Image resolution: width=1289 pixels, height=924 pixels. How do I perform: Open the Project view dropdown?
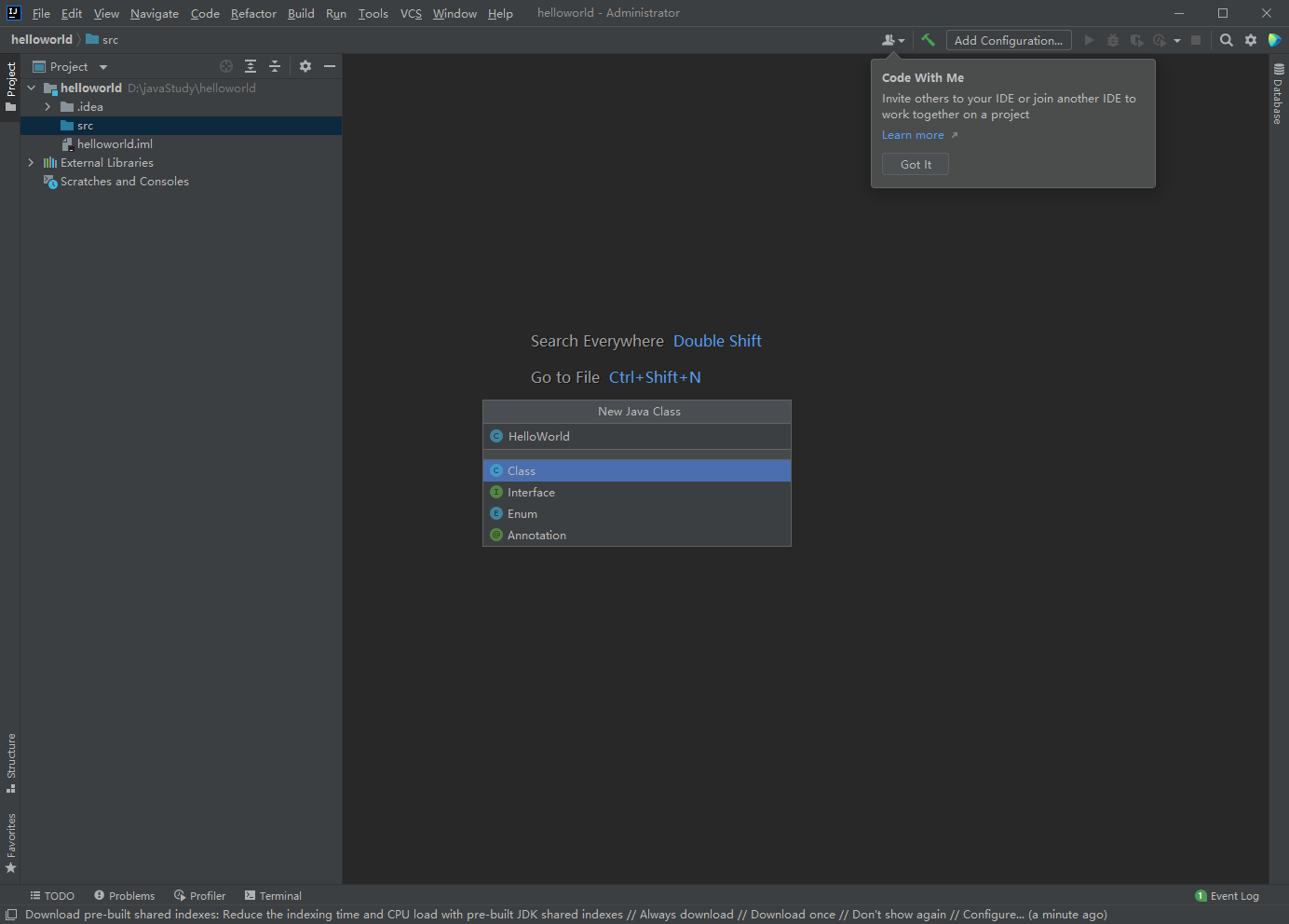[x=70, y=66]
